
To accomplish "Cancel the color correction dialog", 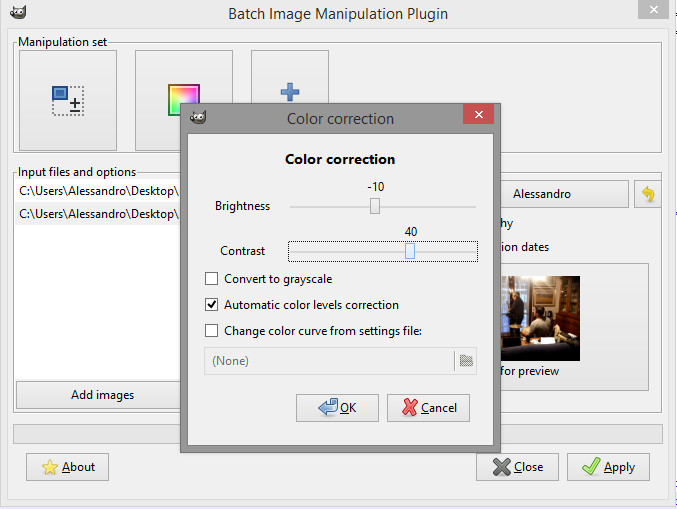I will (428, 408).
